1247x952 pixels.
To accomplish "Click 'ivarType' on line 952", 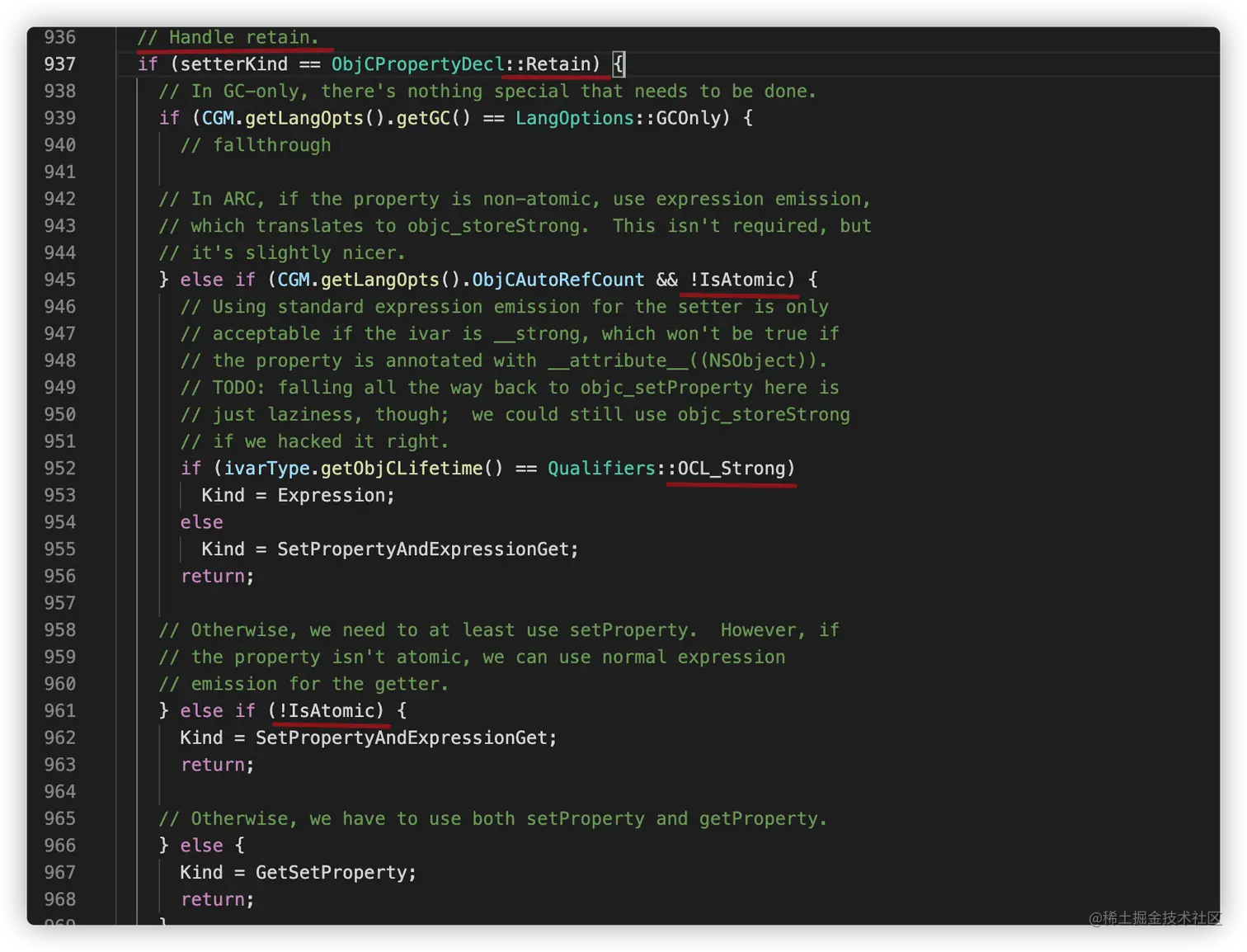I will (x=266, y=469).
